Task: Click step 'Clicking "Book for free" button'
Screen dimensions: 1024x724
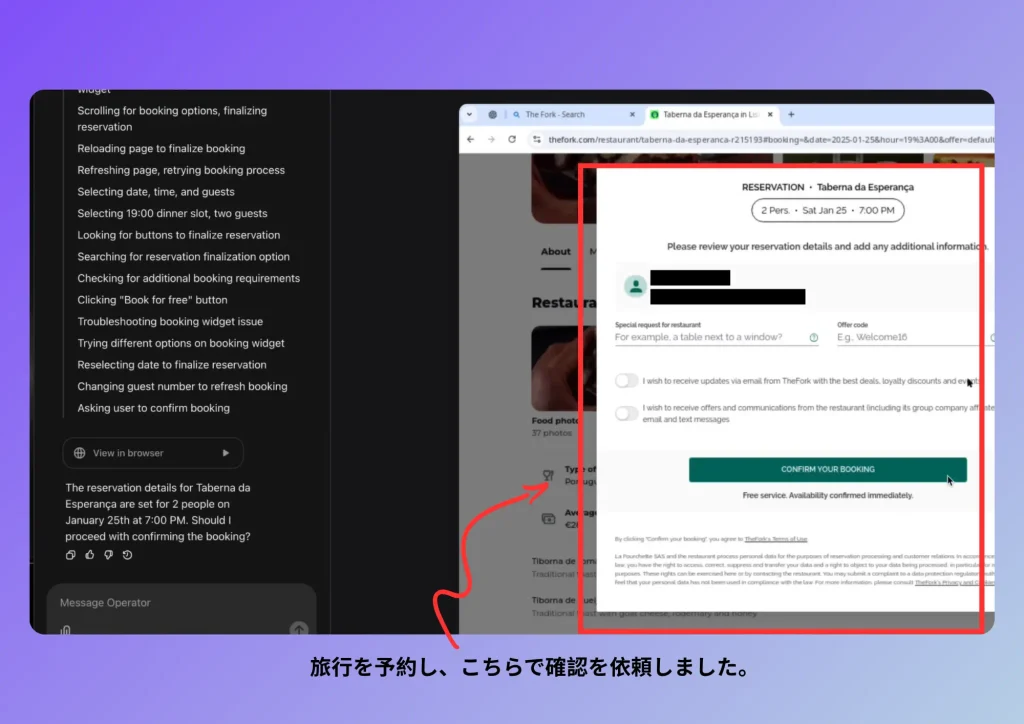Action: coord(152,300)
